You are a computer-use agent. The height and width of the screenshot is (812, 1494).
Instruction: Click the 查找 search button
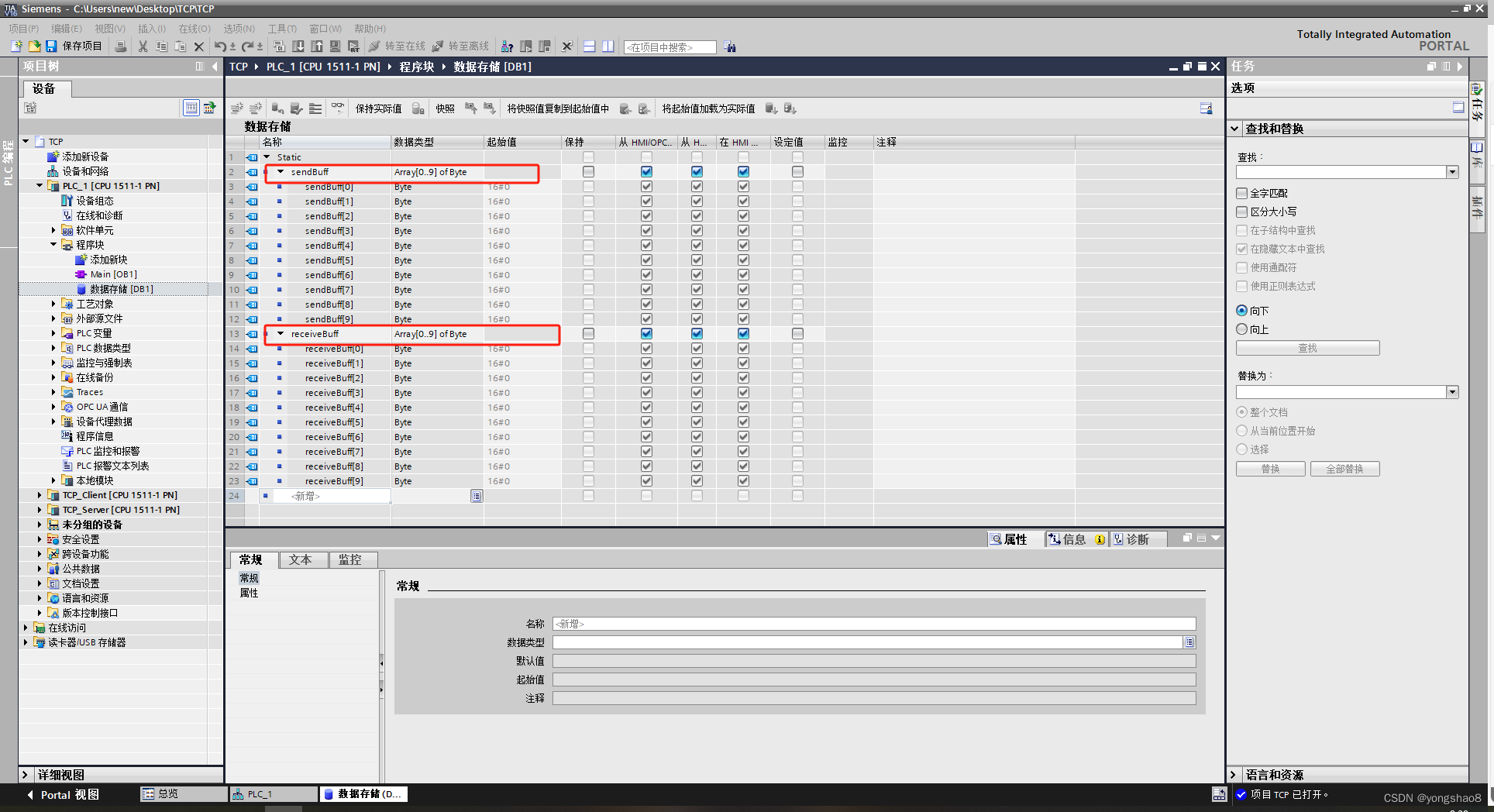pos(1307,348)
